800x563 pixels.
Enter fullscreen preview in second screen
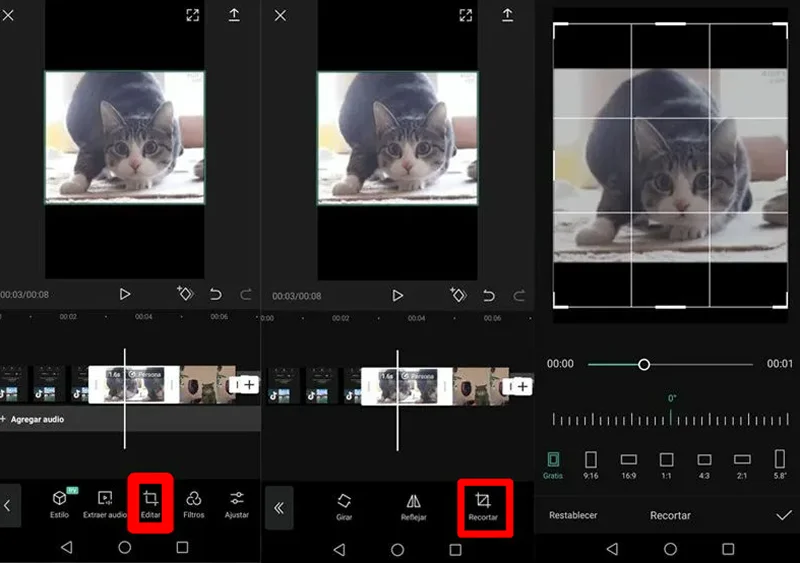point(465,15)
